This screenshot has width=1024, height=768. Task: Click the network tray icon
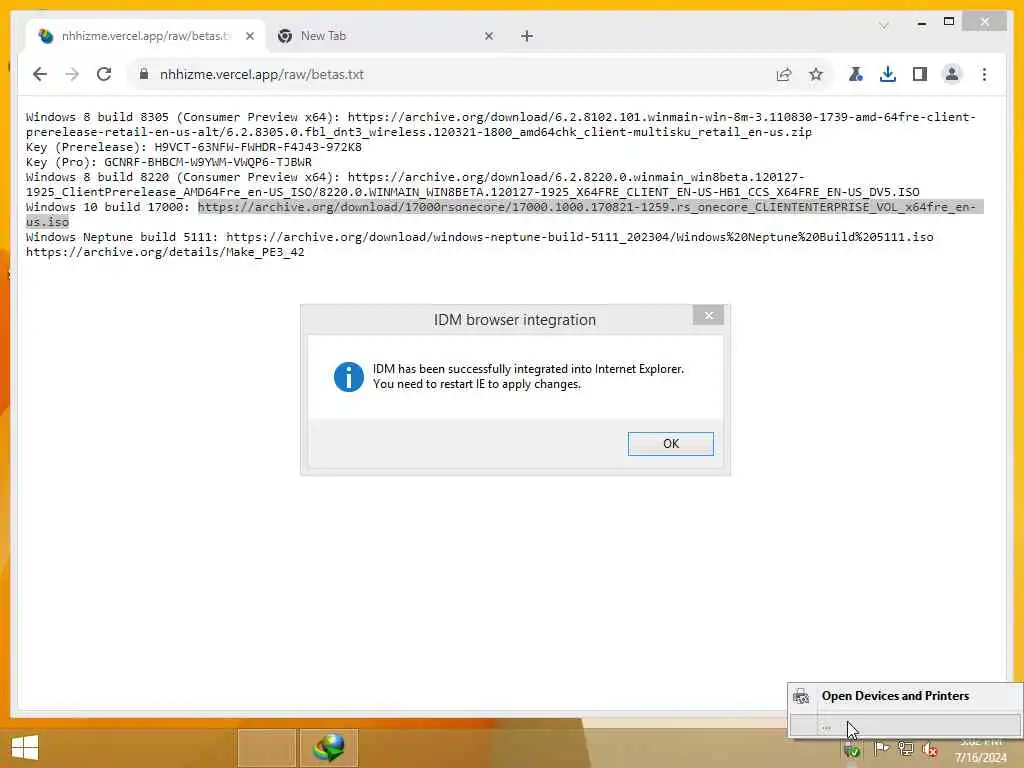pyautogui.click(x=905, y=749)
